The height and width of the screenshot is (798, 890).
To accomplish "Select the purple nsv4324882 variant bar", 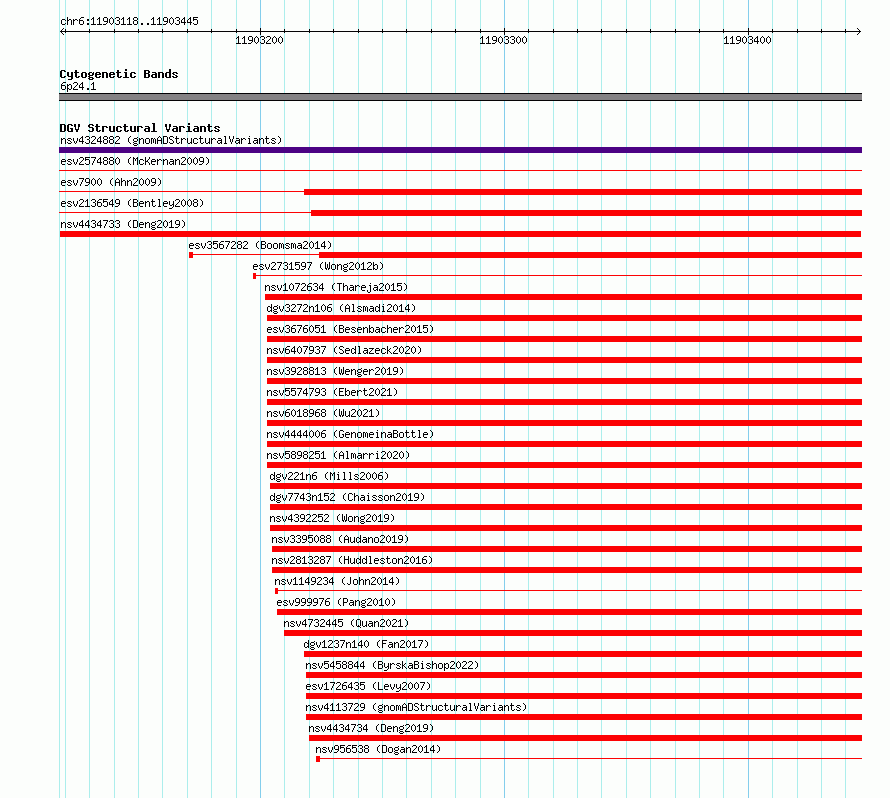I will (x=460, y=150).
